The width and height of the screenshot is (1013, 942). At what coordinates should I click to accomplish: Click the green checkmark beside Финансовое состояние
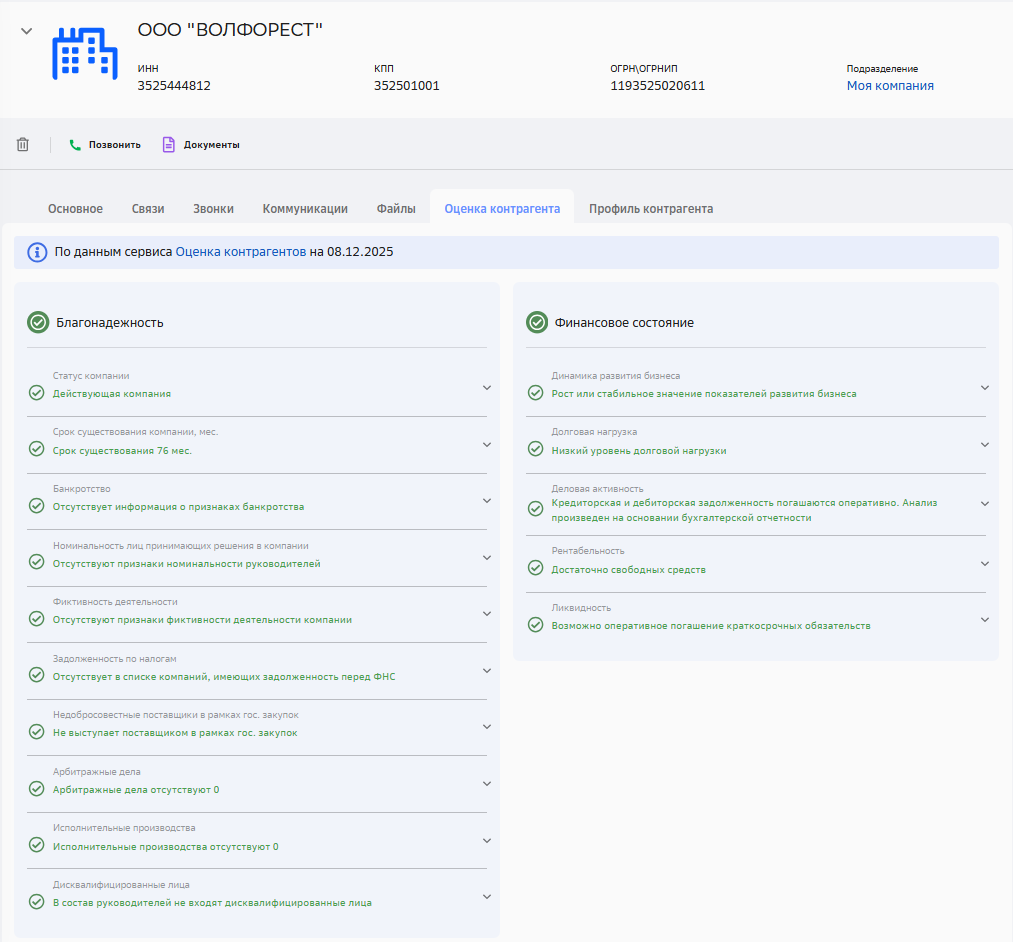tap(537, 322)
